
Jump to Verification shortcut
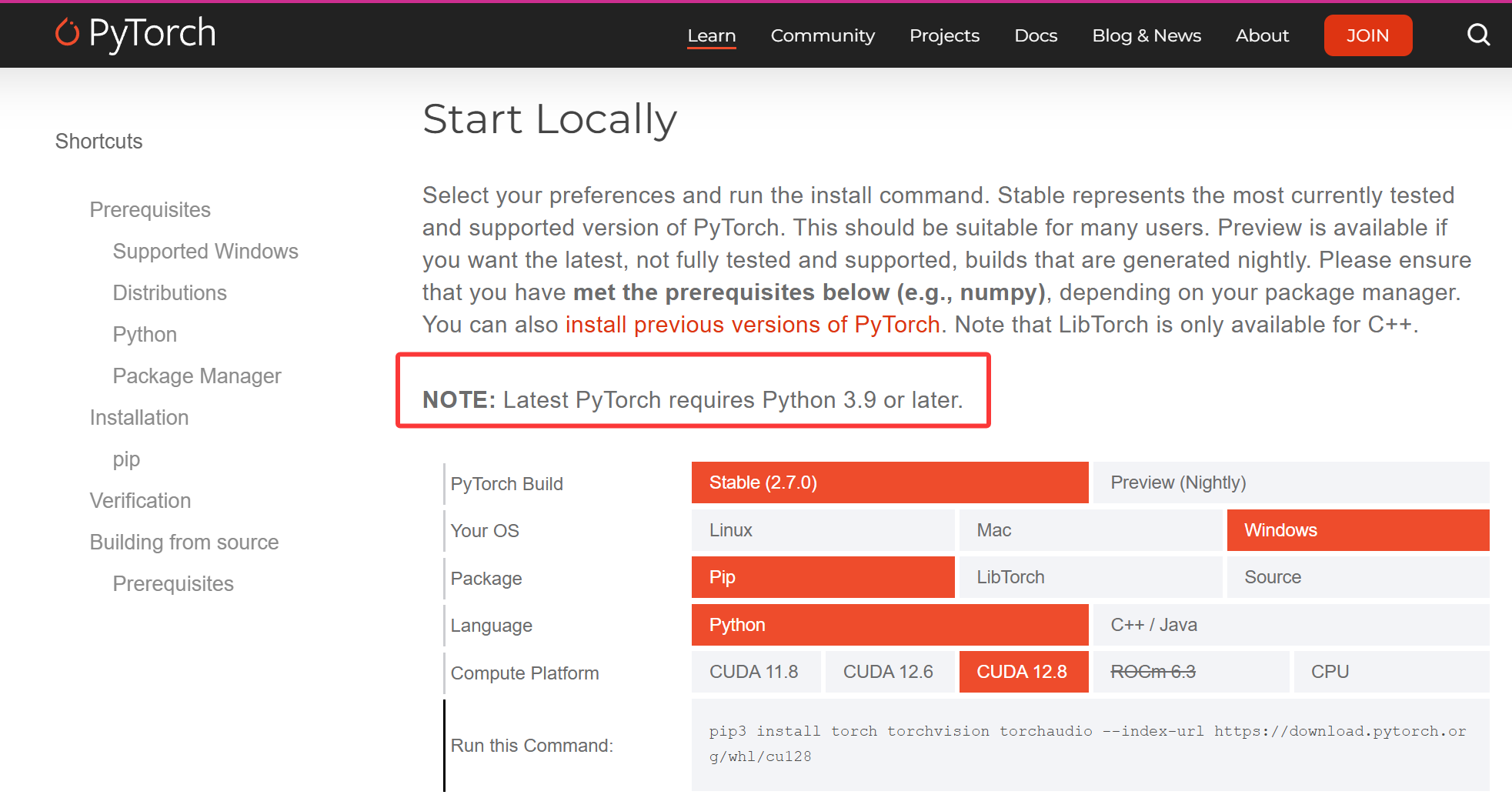click(x=140, y=500)
